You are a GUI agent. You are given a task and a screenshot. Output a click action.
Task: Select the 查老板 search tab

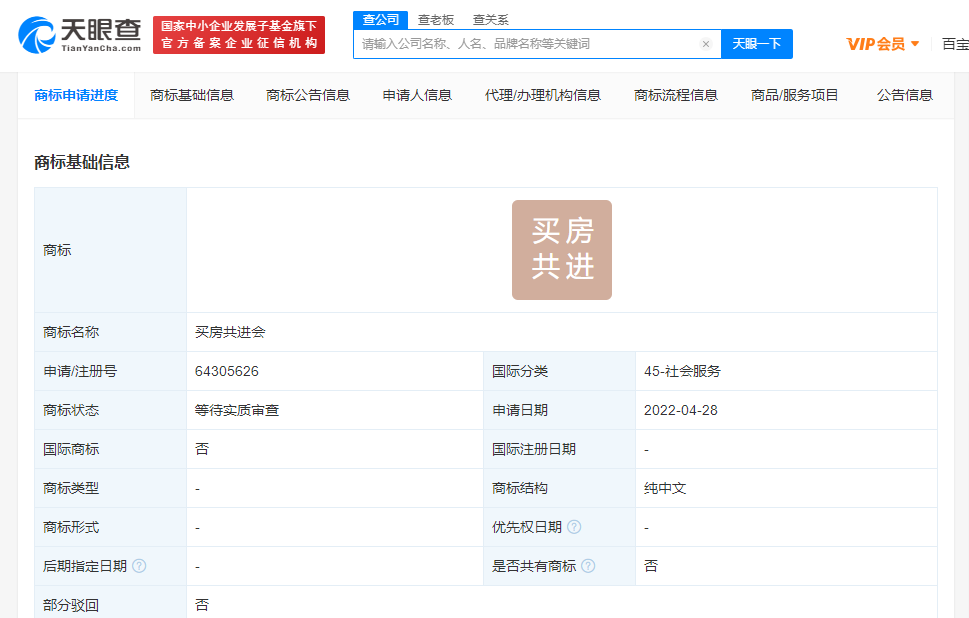[x=436, y=20]
